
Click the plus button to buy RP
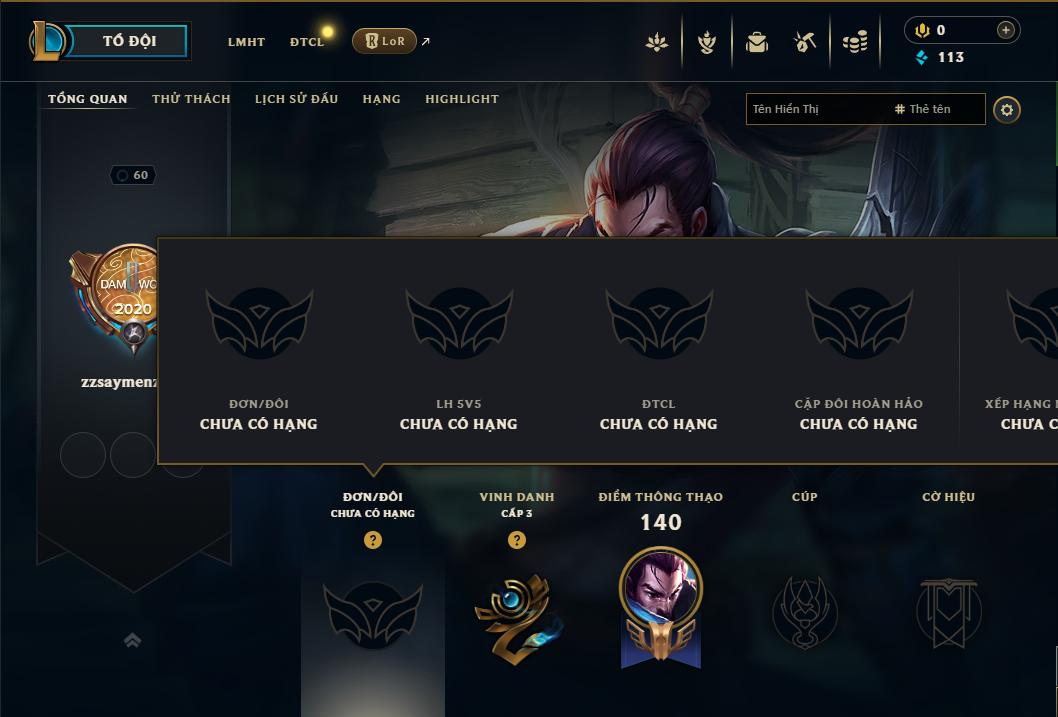coord(1005,30)
